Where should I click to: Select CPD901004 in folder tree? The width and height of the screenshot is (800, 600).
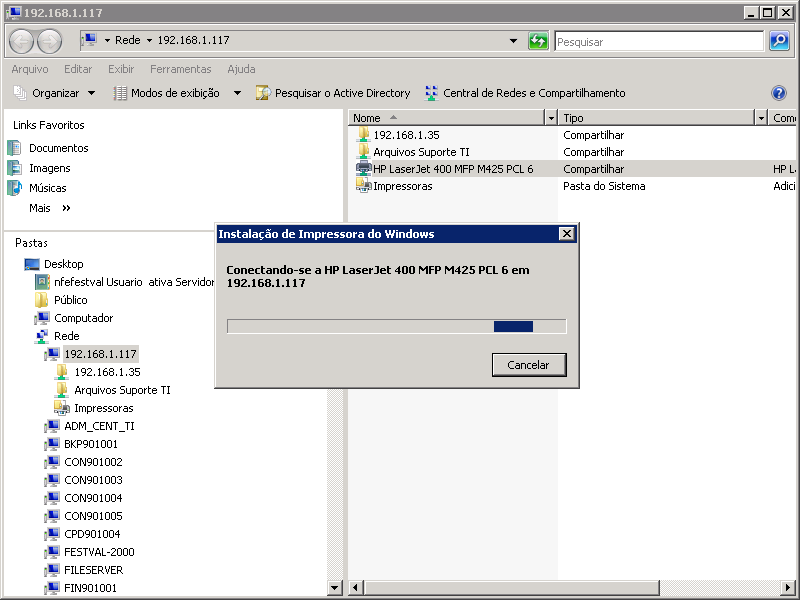click(92, 534)
